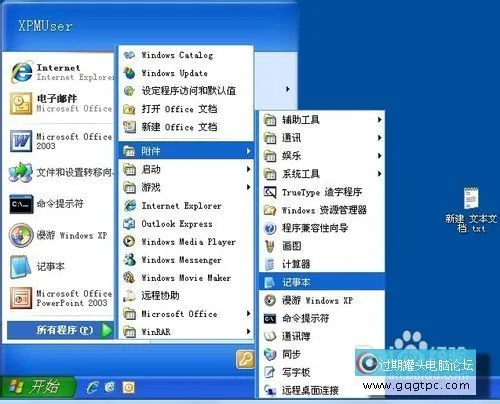The width and height of the screenshot is (500, 404).
Task: Open TrueType 造字程序
Action: [x=322, y=192]
